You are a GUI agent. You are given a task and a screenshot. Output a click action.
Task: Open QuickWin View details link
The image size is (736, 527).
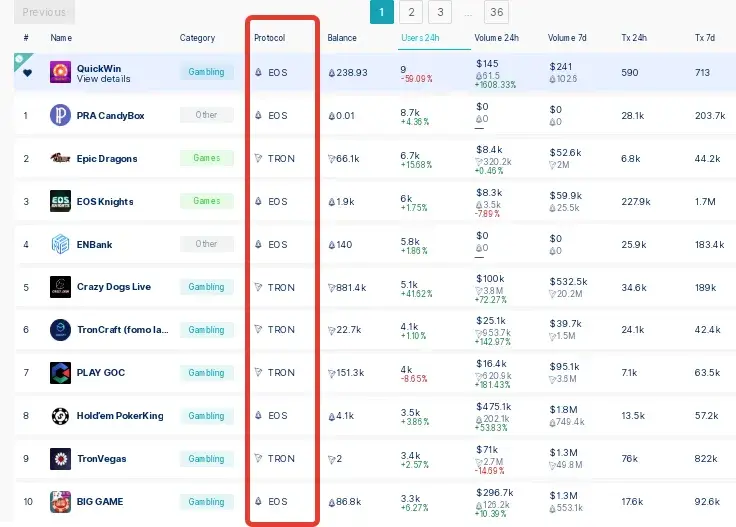103,79
